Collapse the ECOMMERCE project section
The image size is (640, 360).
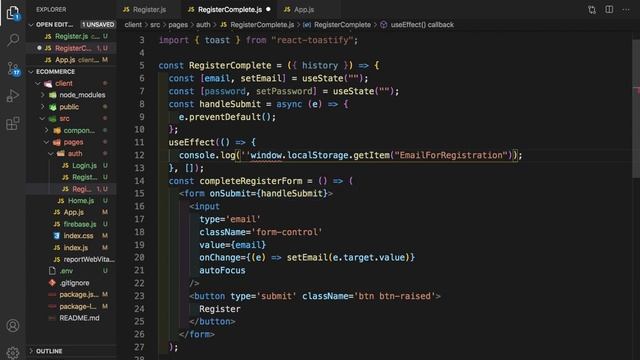tap(31, 71)
